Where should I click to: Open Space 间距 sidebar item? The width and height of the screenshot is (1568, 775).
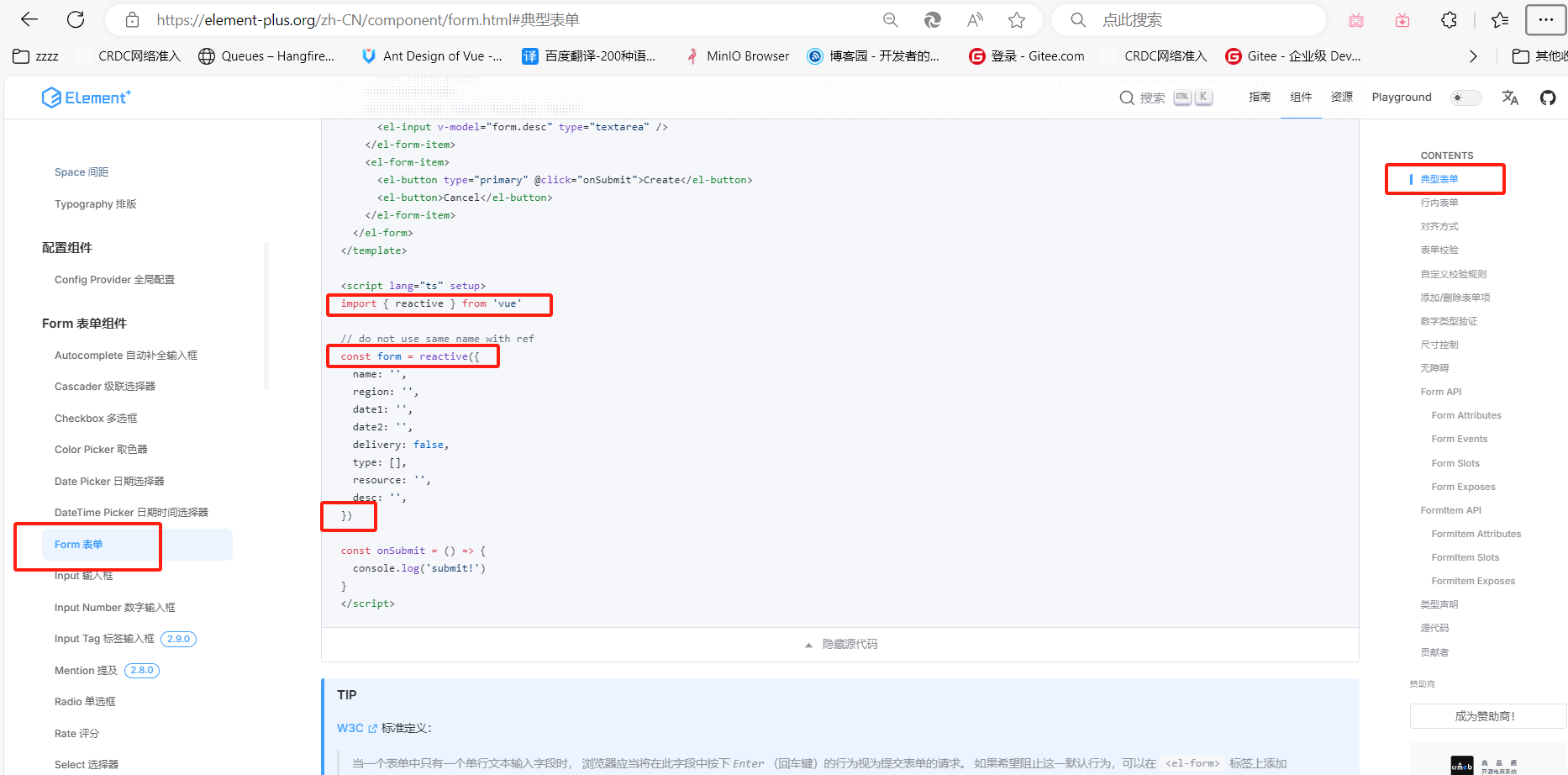[x=82, y=172]
